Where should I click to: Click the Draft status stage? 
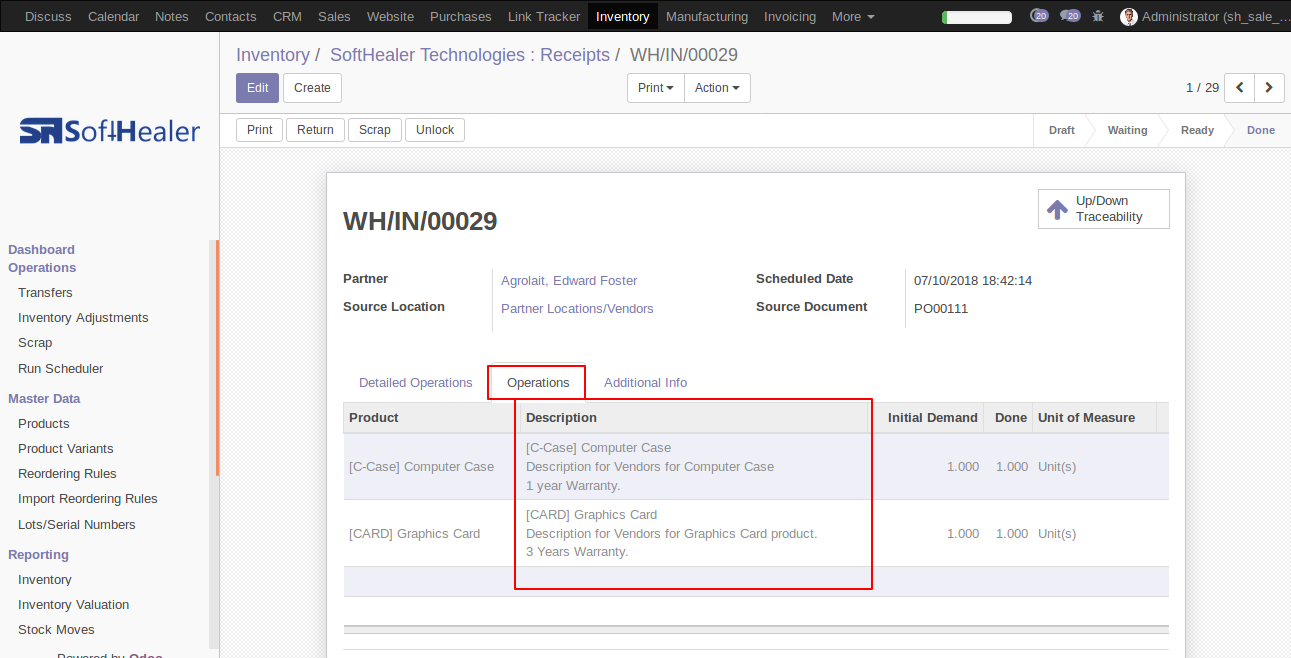click(1061, 130)
